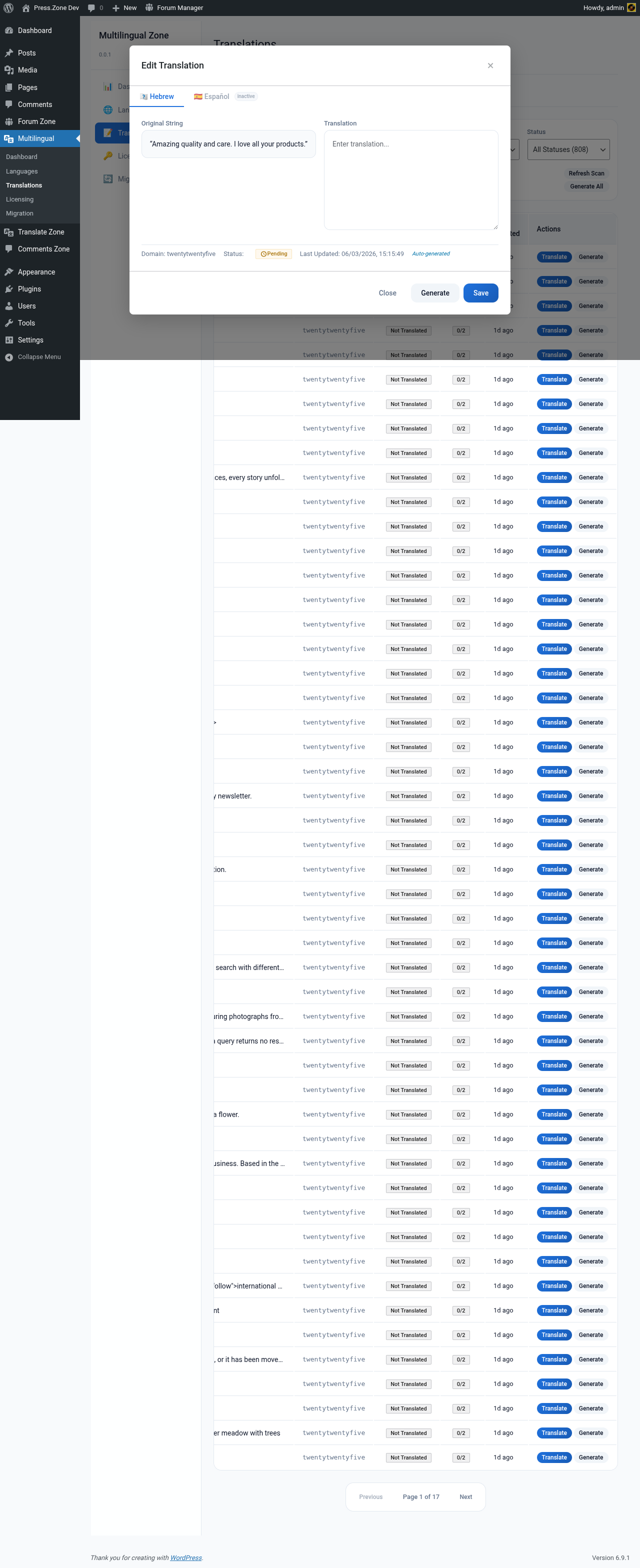This screenshot has height=1568, width=640.
Task: Open Media library sidebar icon
Action: (x=9, y=70)
